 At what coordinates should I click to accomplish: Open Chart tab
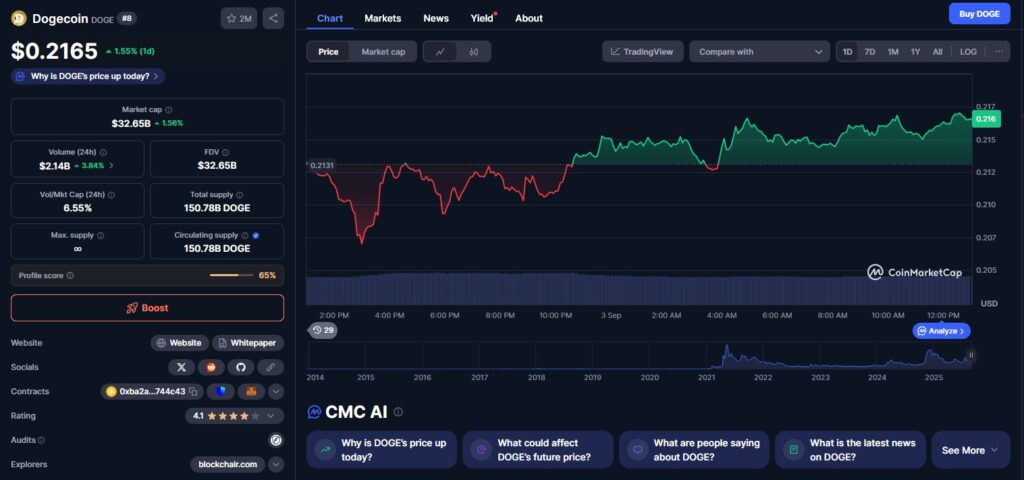coord(330,18)
